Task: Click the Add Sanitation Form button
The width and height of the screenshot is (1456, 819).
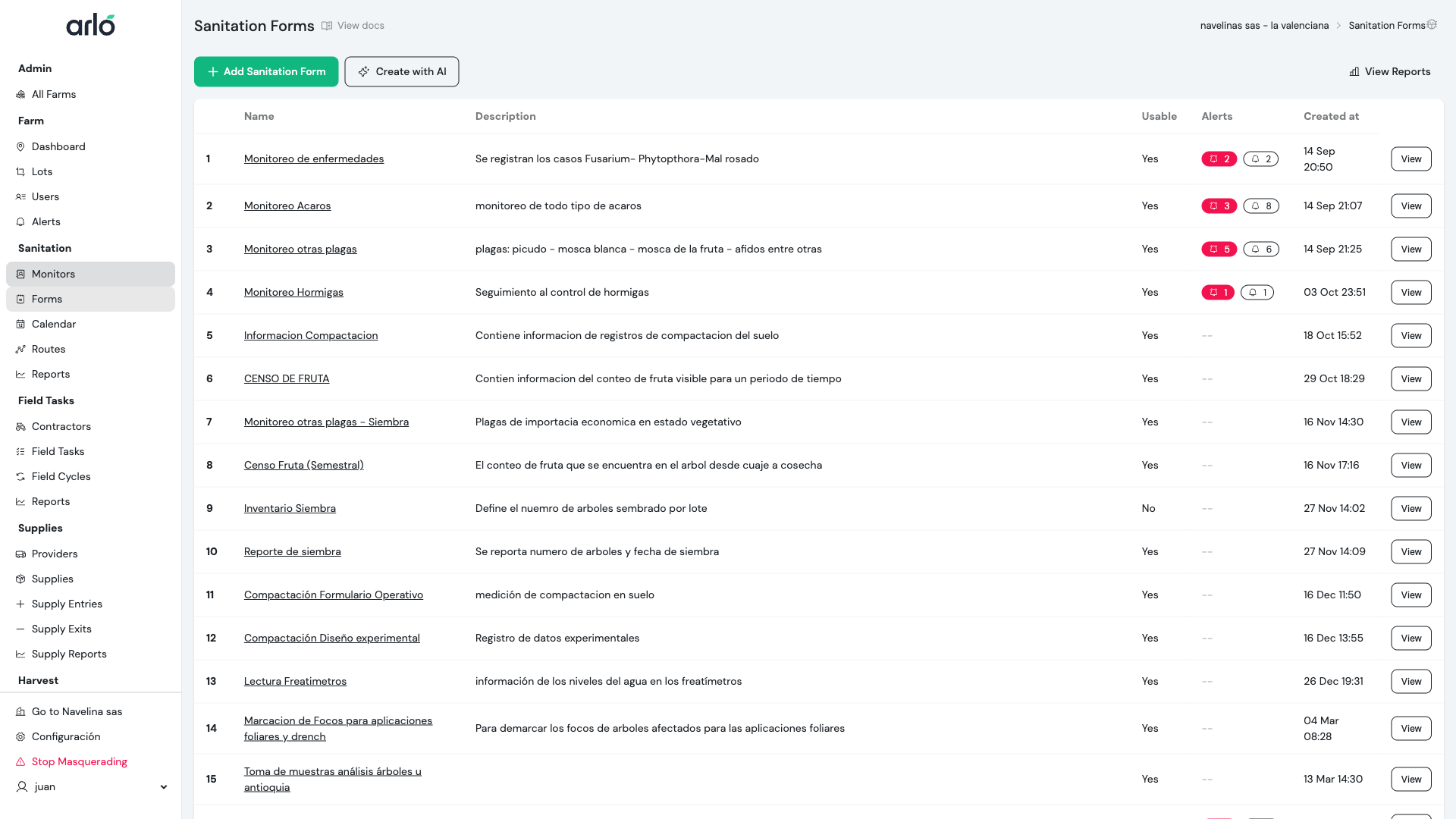Action: tap(265, 71)
